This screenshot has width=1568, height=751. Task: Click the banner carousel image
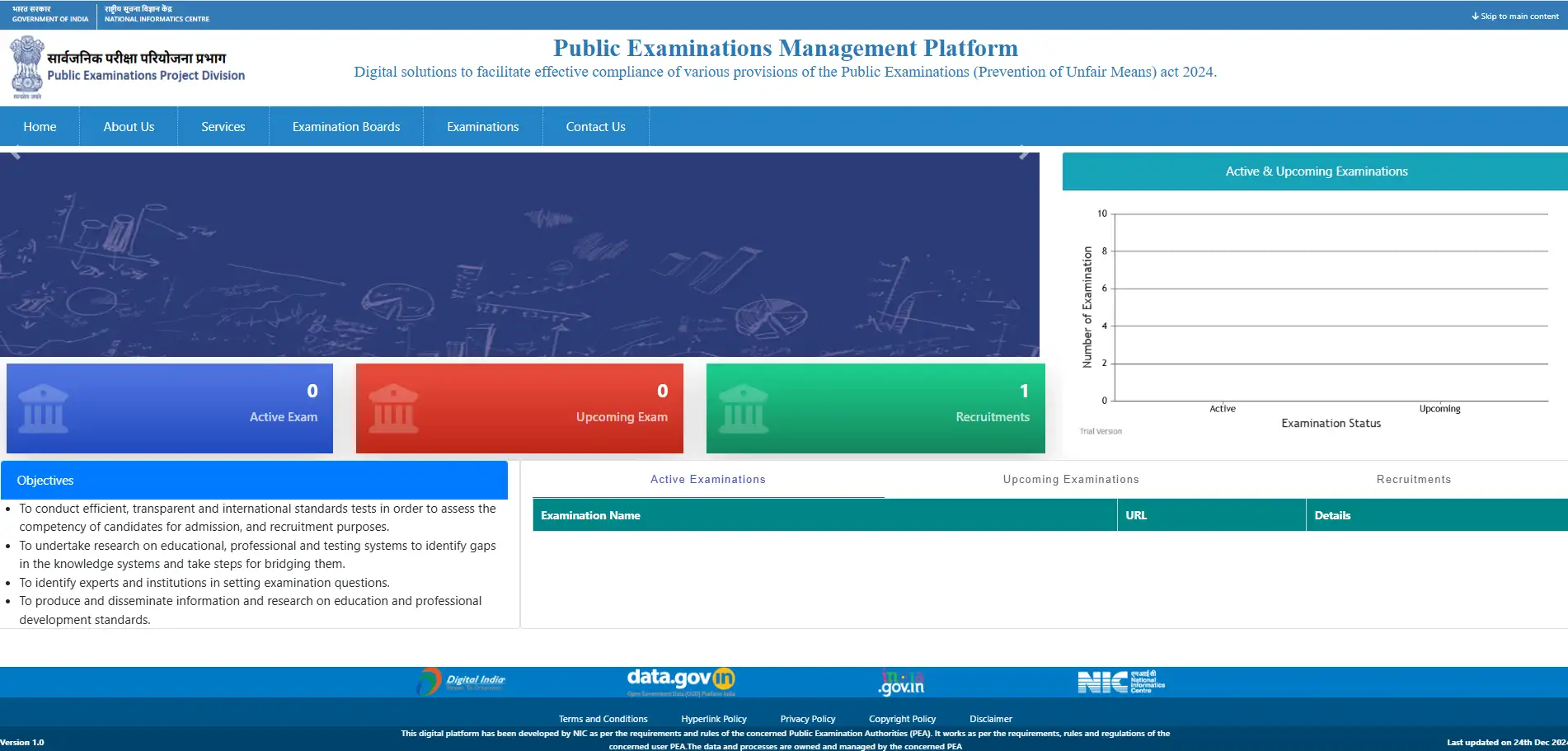(519, 255)
